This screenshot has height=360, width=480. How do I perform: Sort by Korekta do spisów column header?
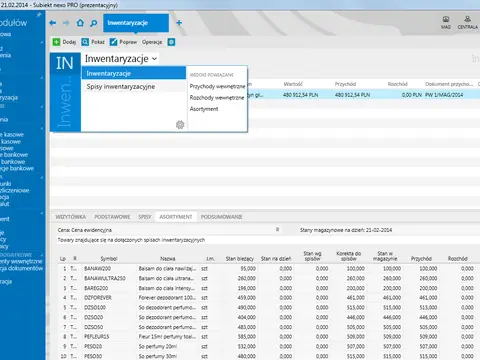click(x=349, y=256)
